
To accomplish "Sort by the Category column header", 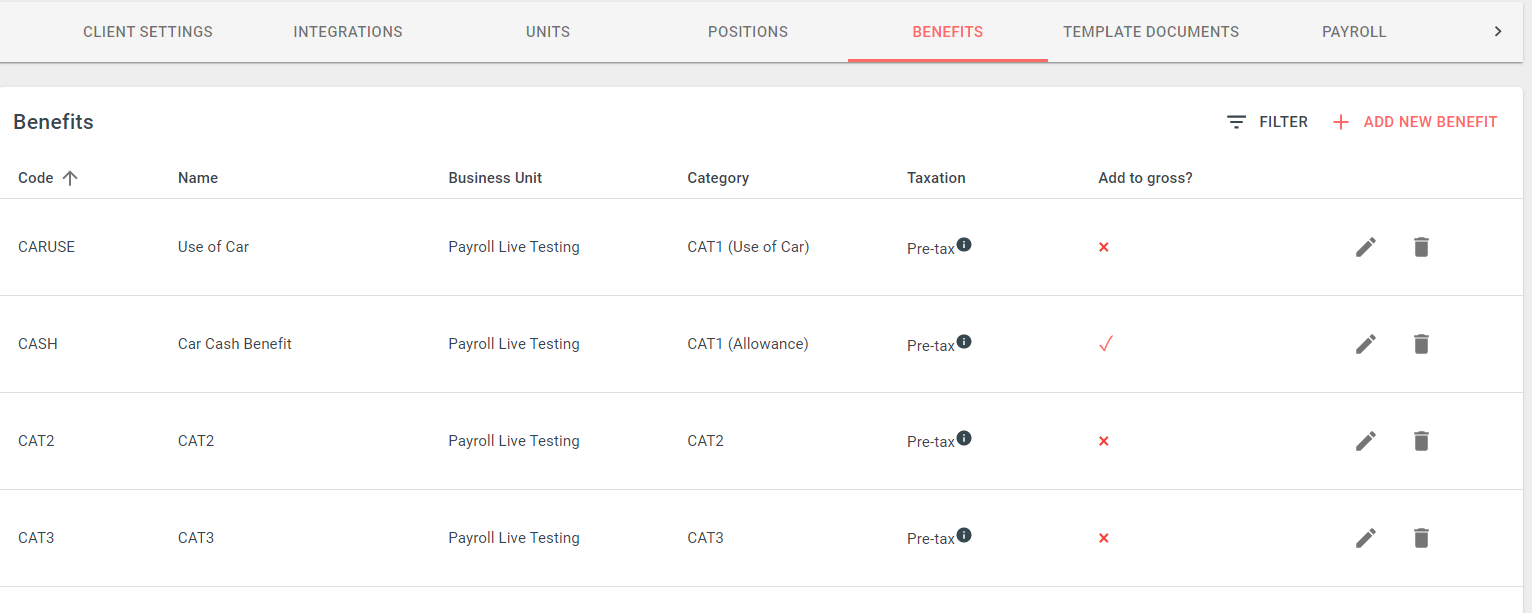I will tap(718, 178).
